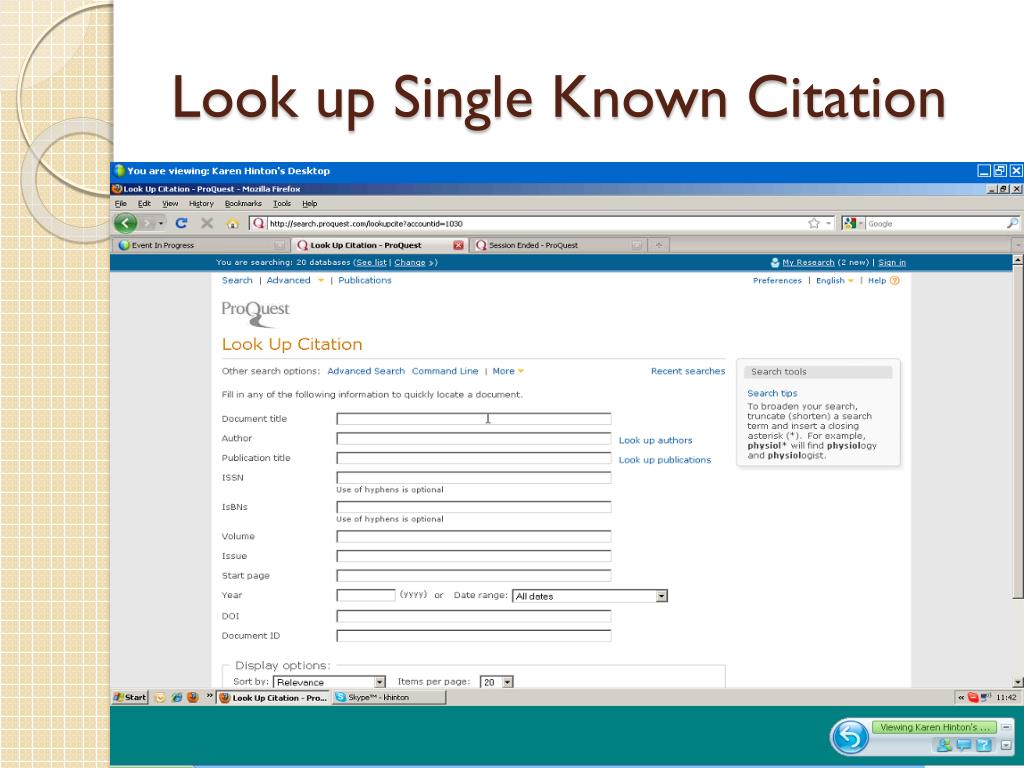This screenshot has width=1024, height=768.
Task: Click the Advanced Search link
Action: [366, 371]
